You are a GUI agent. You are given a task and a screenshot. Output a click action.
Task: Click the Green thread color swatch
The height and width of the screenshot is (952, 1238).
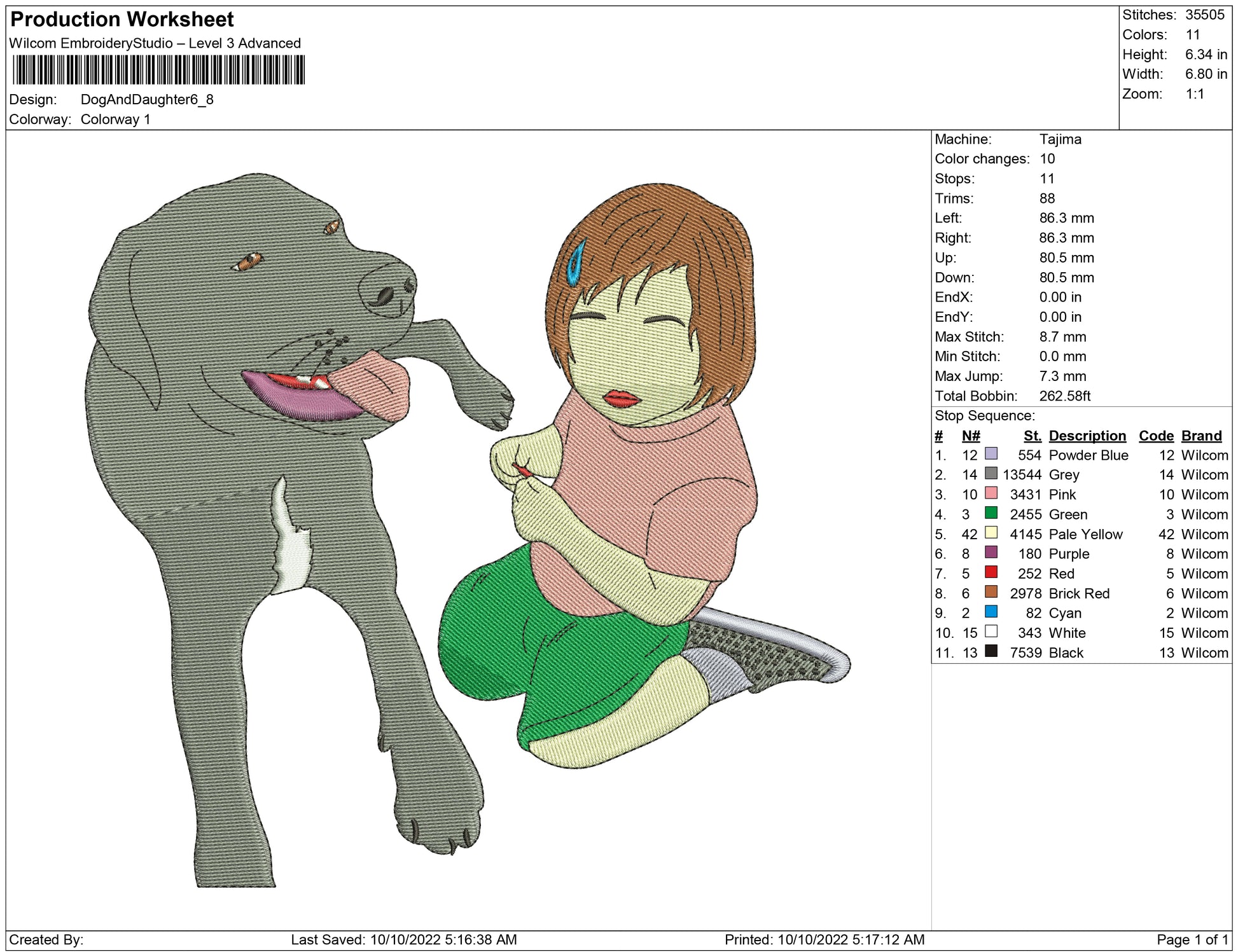click(x=991, y=513)
